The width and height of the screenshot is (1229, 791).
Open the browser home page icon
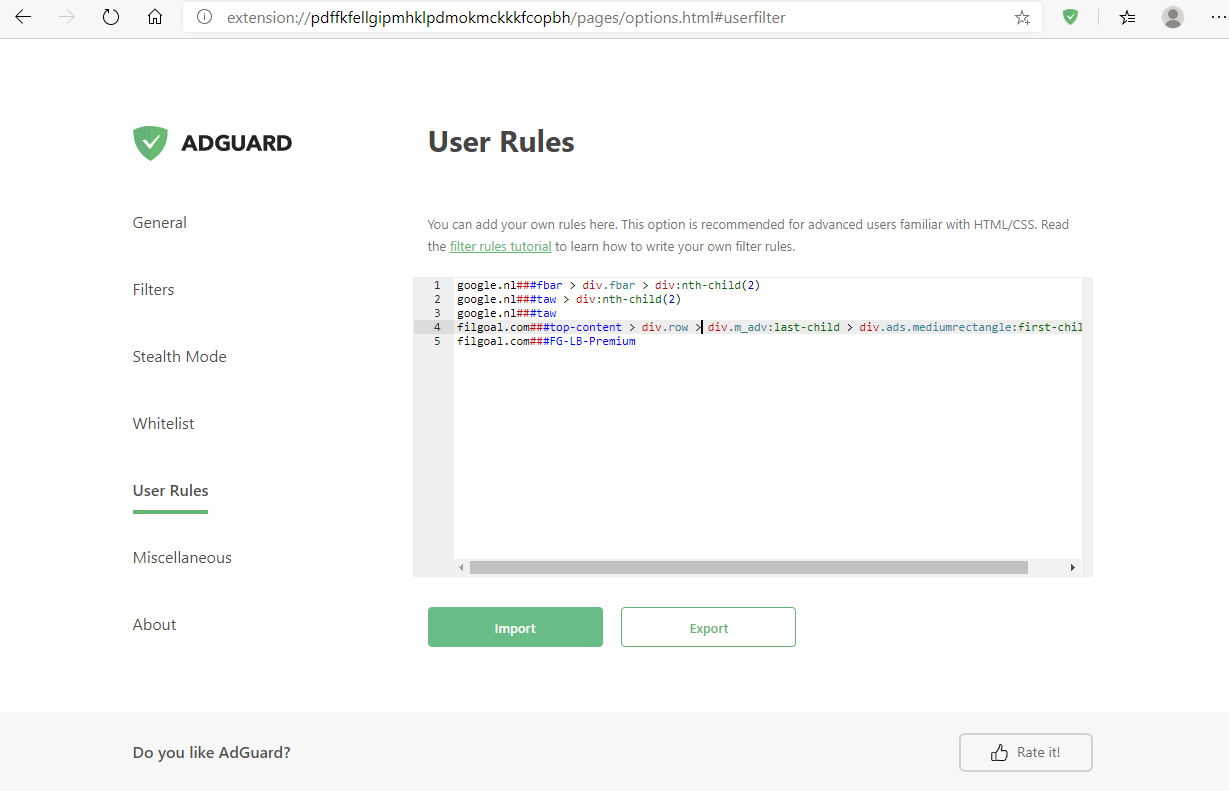click(155, 17)
